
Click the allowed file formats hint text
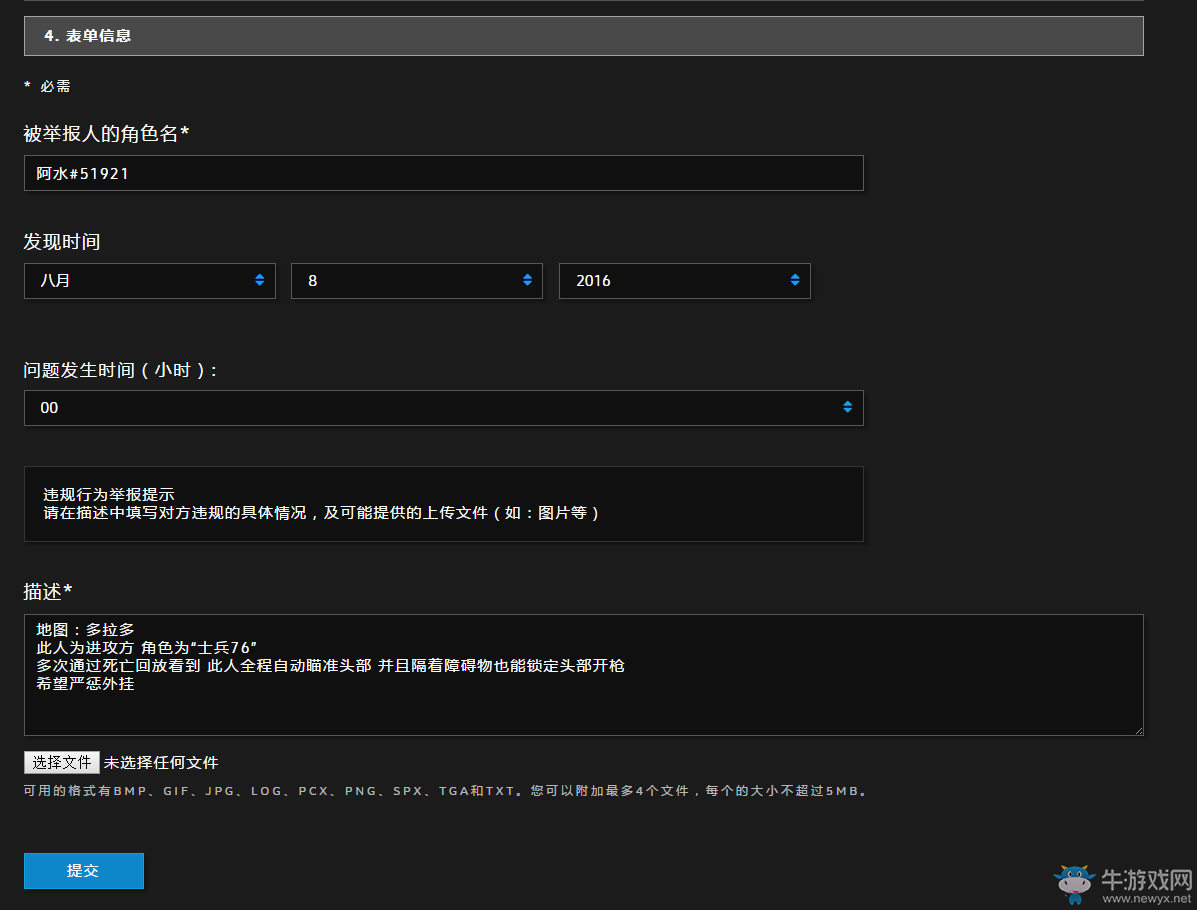[x=445, y=791]
